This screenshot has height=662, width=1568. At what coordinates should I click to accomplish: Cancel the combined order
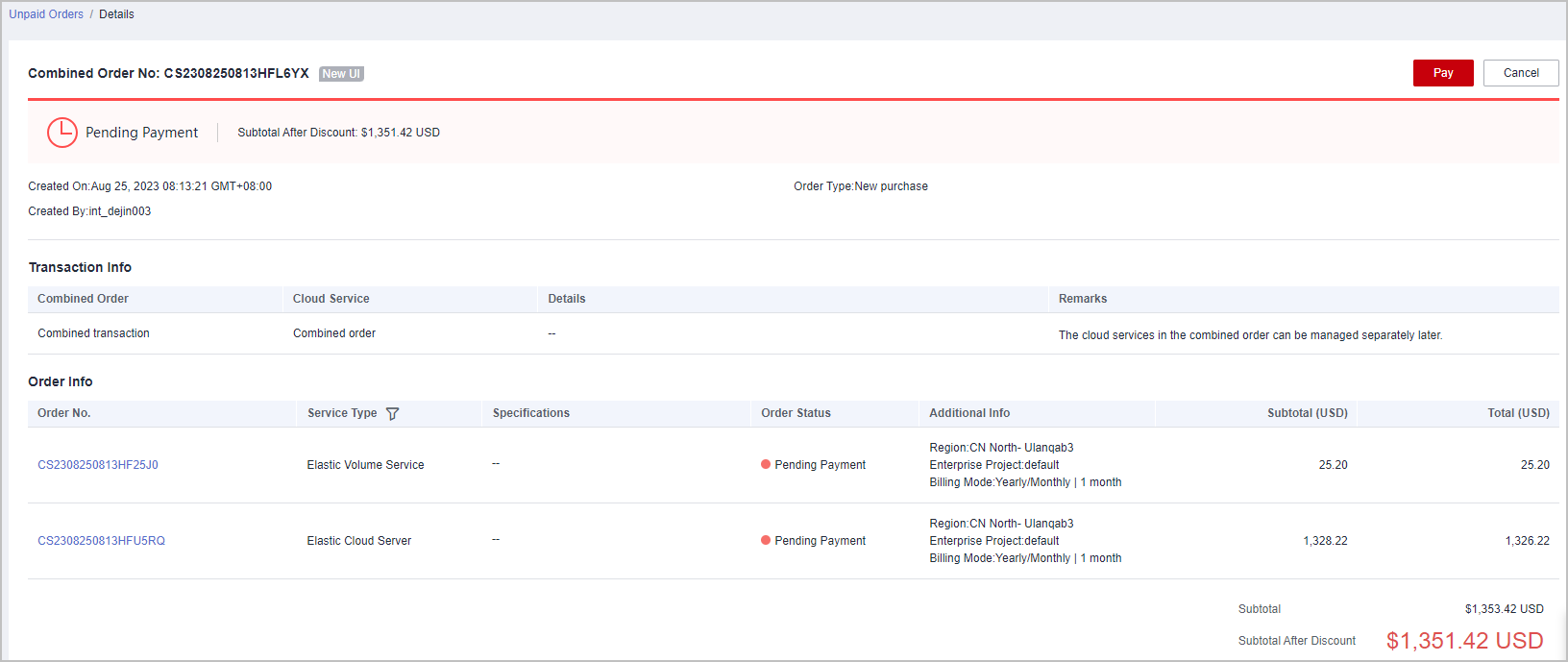[x=1520, y=73]
